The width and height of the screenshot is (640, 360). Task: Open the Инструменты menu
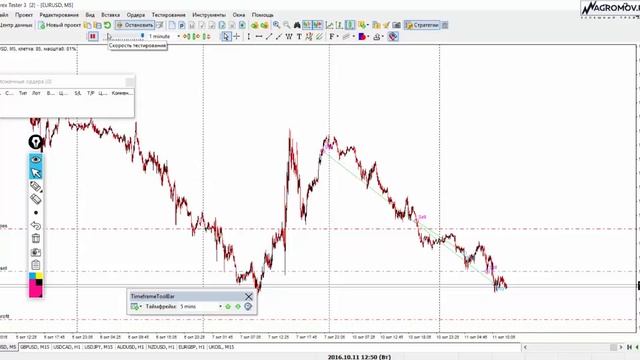point(209,15)
